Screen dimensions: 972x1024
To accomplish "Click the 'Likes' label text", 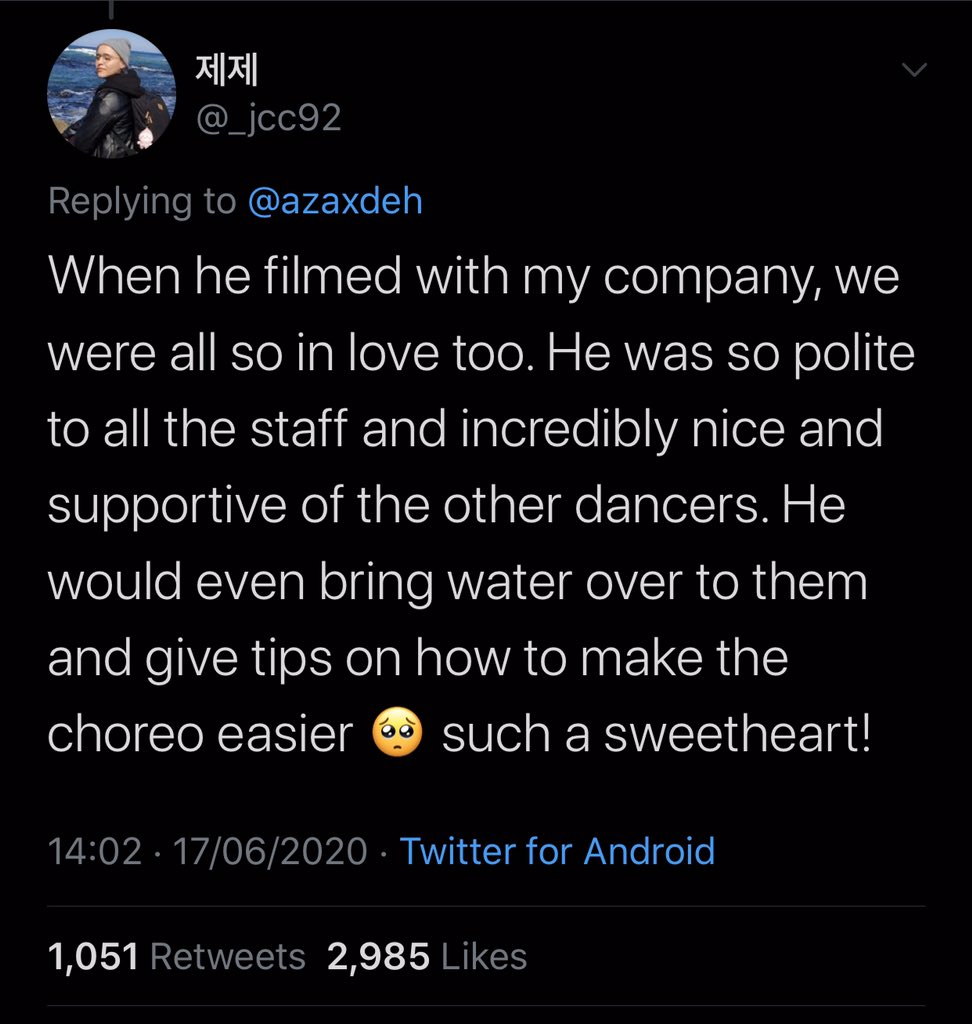I will [x=483, y=957].
